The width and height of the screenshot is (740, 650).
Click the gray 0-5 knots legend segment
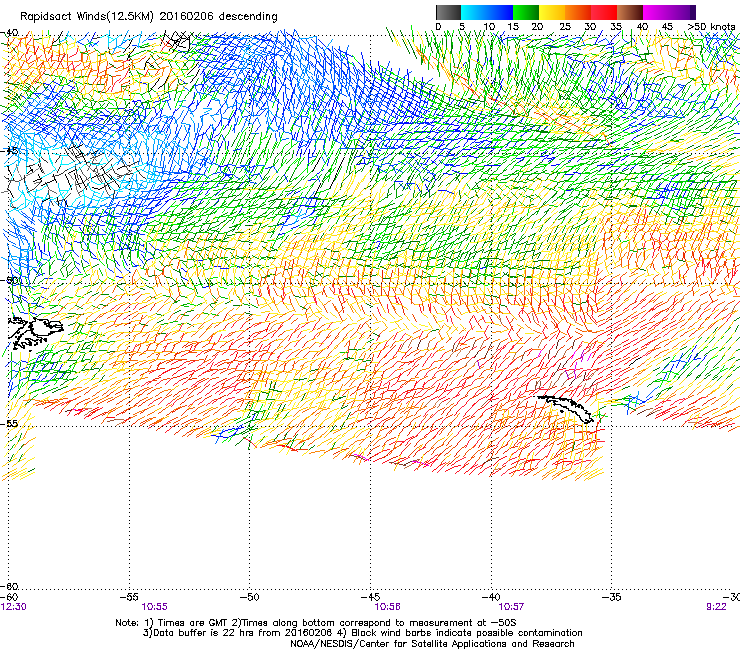point(449,12)
